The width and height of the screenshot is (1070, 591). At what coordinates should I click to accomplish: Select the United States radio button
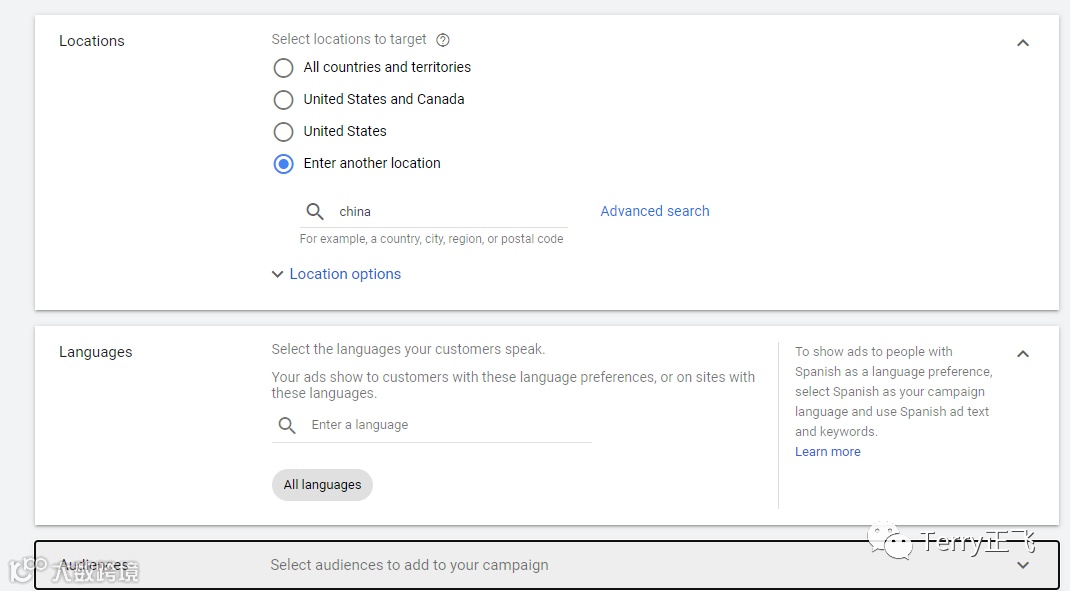tap(284, 132)
